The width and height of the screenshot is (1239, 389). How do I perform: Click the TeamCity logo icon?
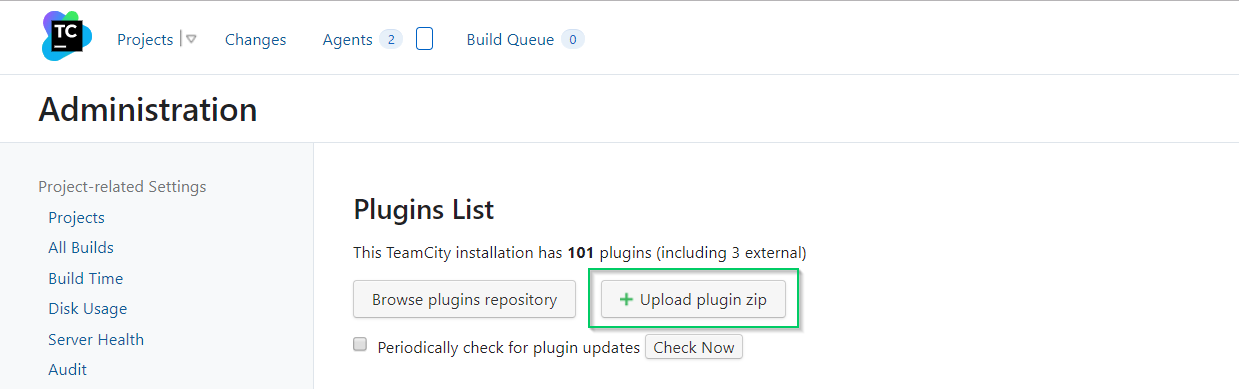[x=66, y=37]
